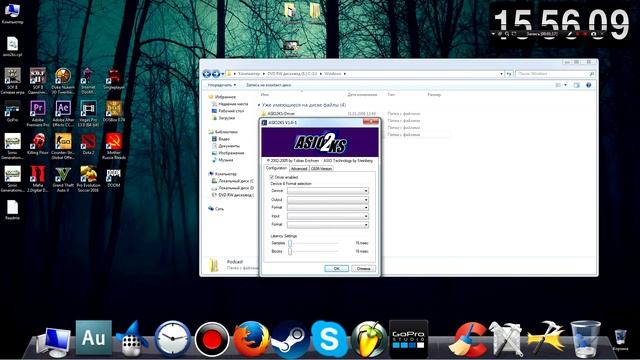640x360 pixels.
Task: Launch FL Studio from the dock
Action: [369, 339]
